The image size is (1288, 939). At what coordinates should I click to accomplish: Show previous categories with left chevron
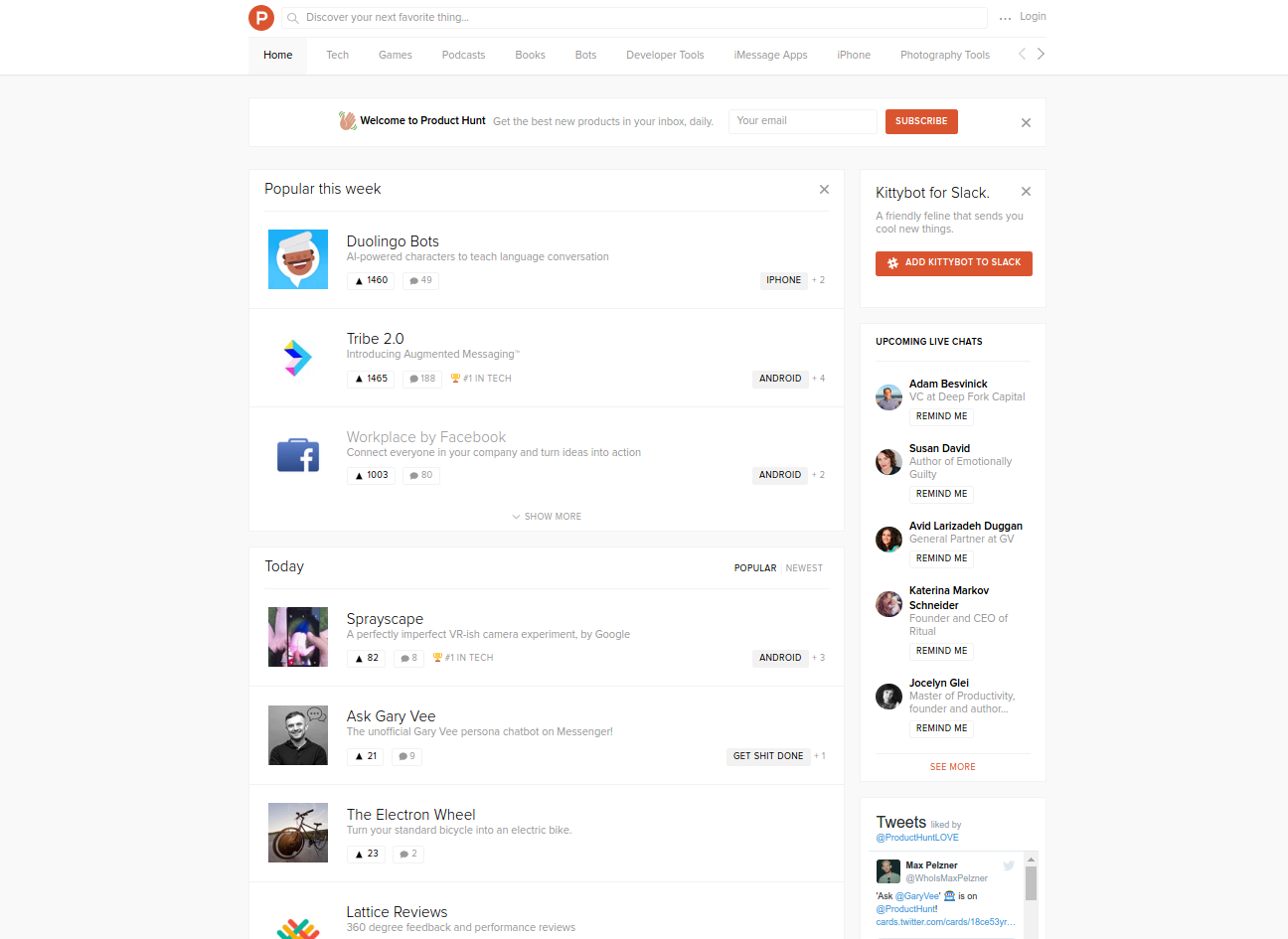pos(1022,55)
